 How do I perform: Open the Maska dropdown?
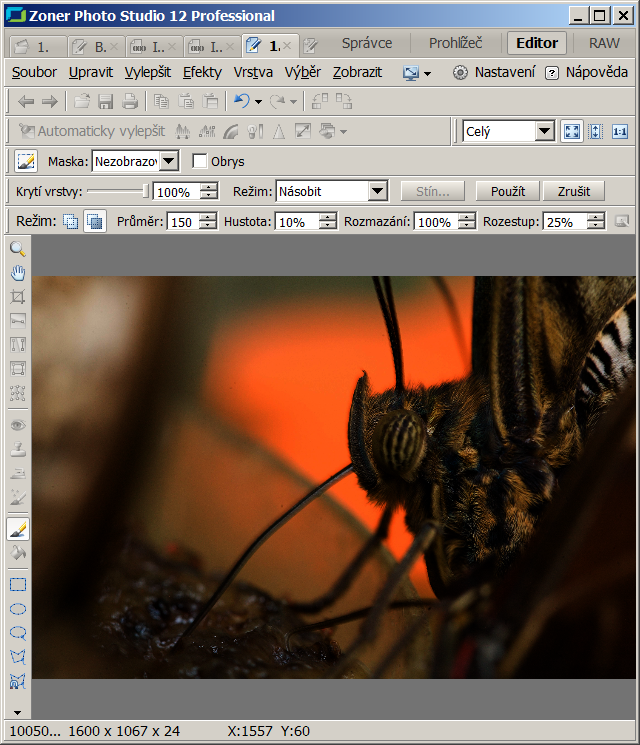click(168, 161)
